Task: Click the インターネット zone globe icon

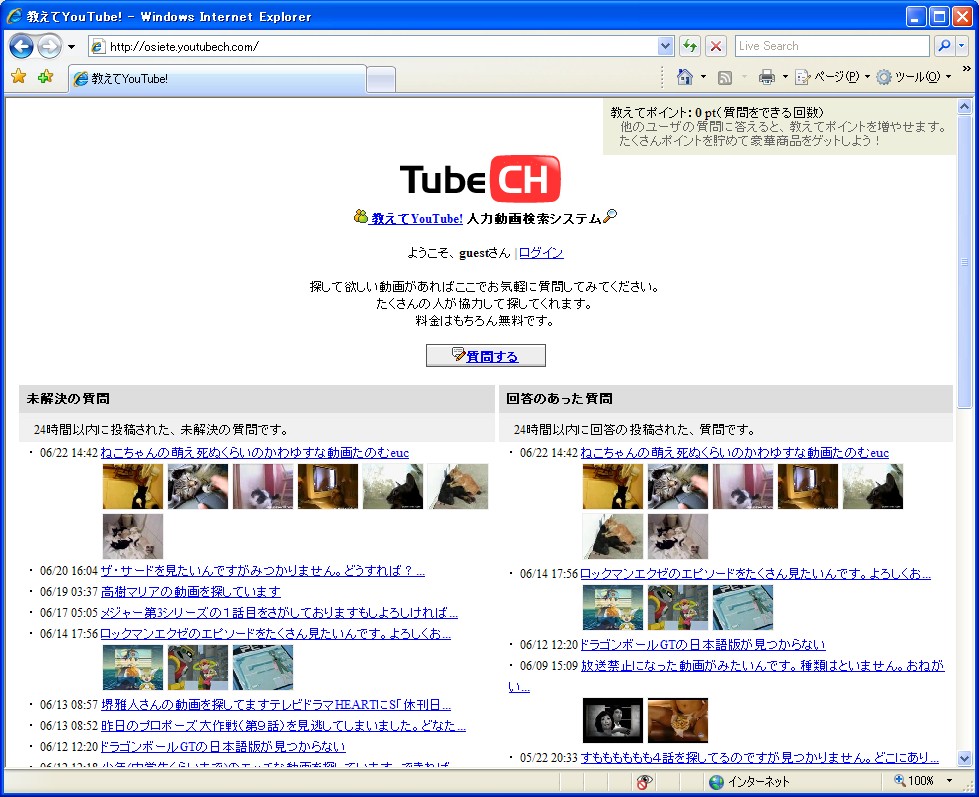Action: [717, 781]
